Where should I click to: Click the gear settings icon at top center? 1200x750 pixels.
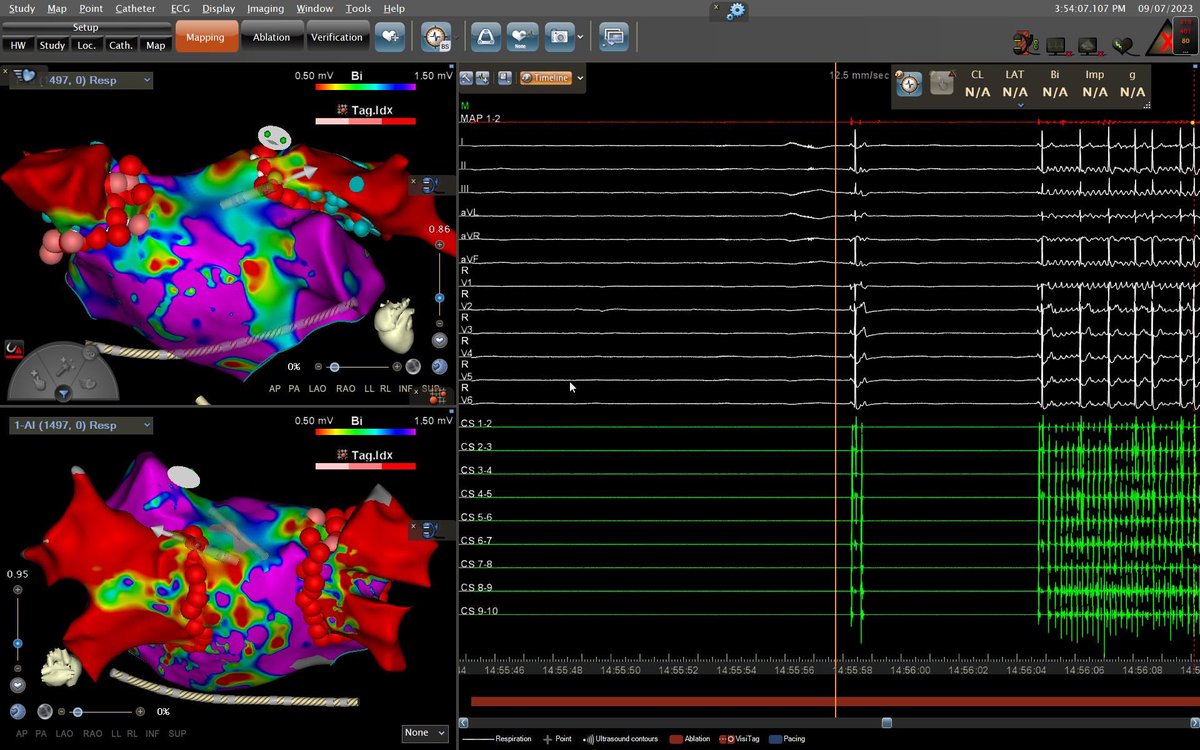(737, 10)
